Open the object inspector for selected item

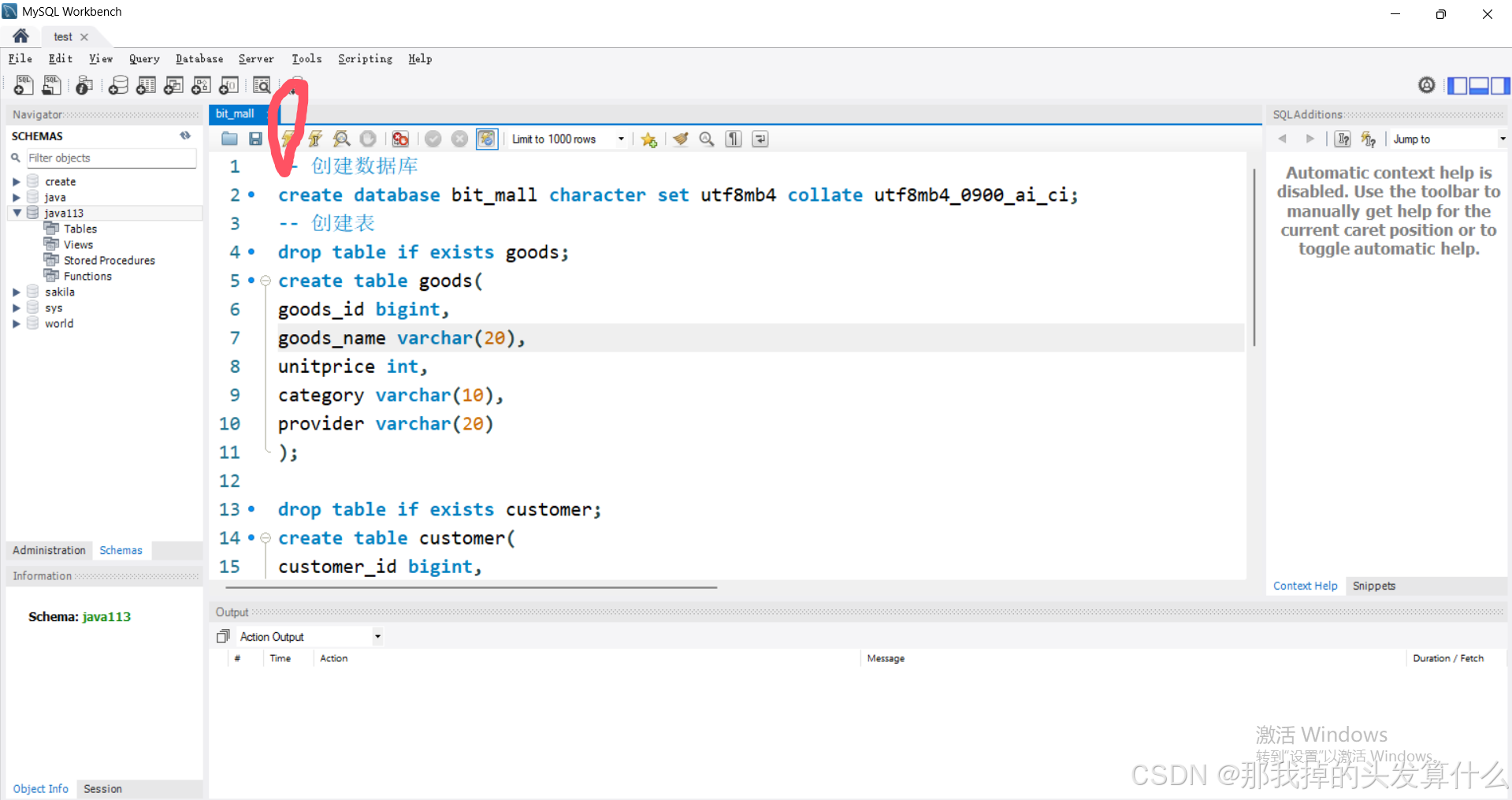tap(84, 85)
